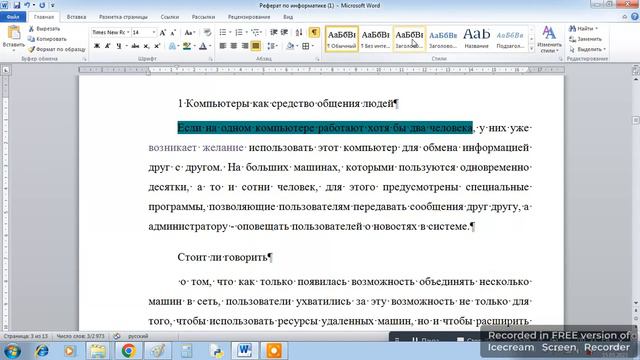Apply paragraph shading fill color
The image size is (640, 360).
(x=290, y=46)
